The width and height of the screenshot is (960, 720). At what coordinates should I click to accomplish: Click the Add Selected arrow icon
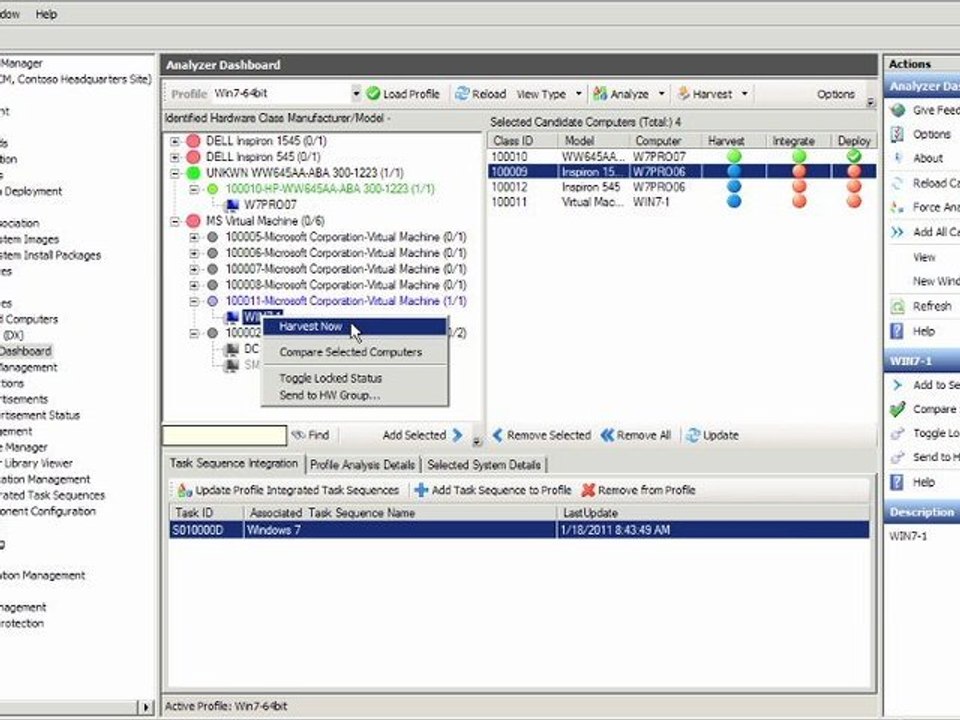click(457, 435)
